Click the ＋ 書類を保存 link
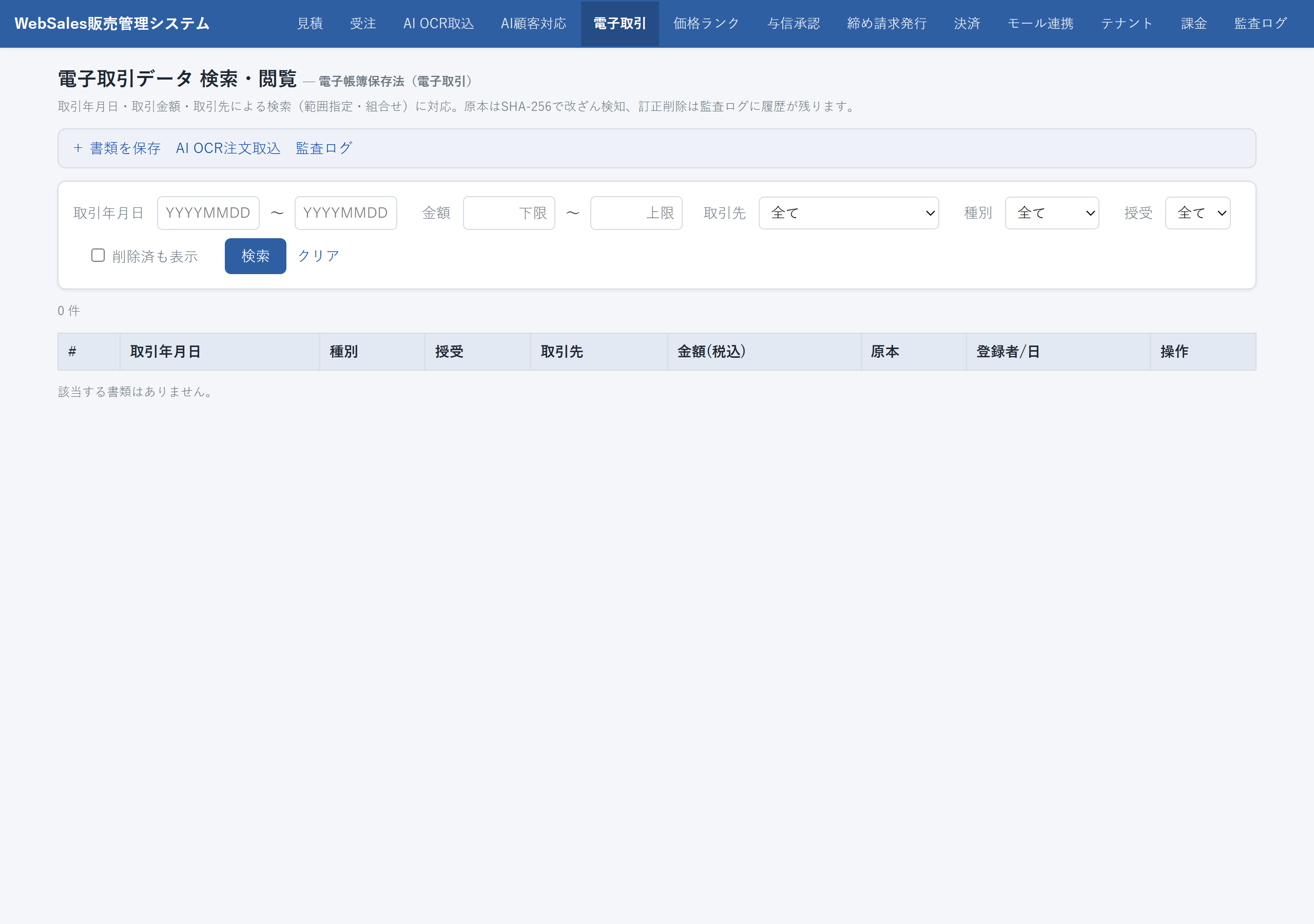Viewport: 1314px width, 924px height. (117, 148)
